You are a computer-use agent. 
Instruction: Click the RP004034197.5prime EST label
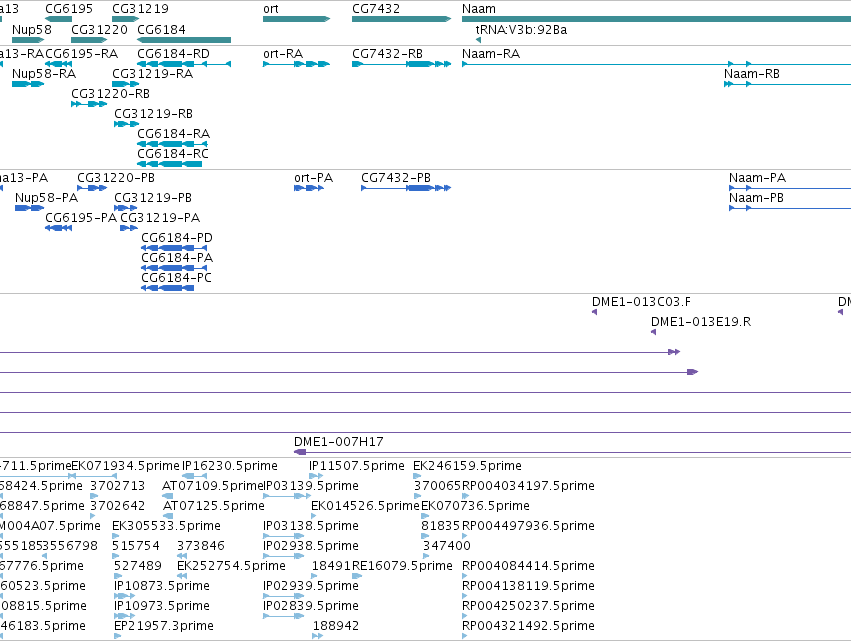(x=528, y=486)
